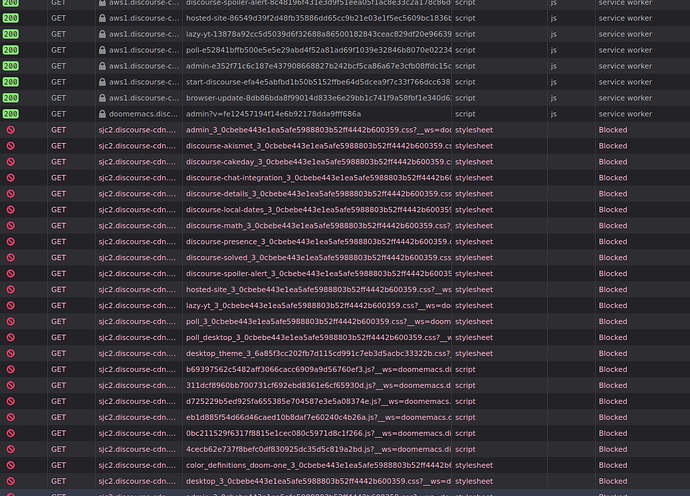The width and height of the screenshot is (690, 496).
Task: Click doomemacs.disc domain on the admin?v row
Action: (143, 114)
